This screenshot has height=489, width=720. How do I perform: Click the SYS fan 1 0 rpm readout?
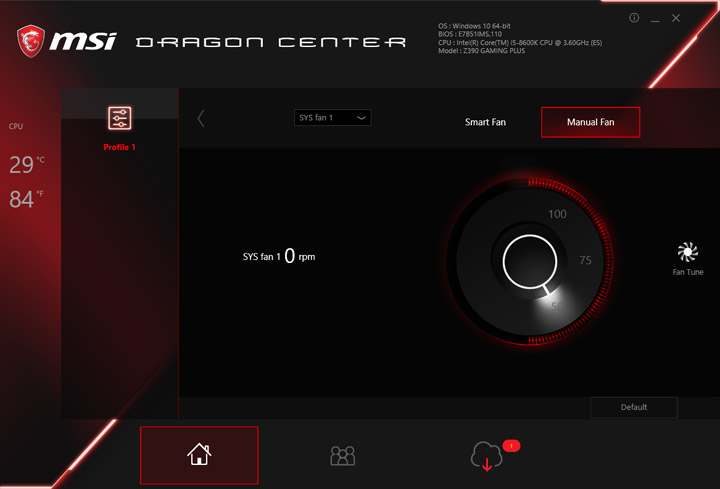[x=279, y=256]
